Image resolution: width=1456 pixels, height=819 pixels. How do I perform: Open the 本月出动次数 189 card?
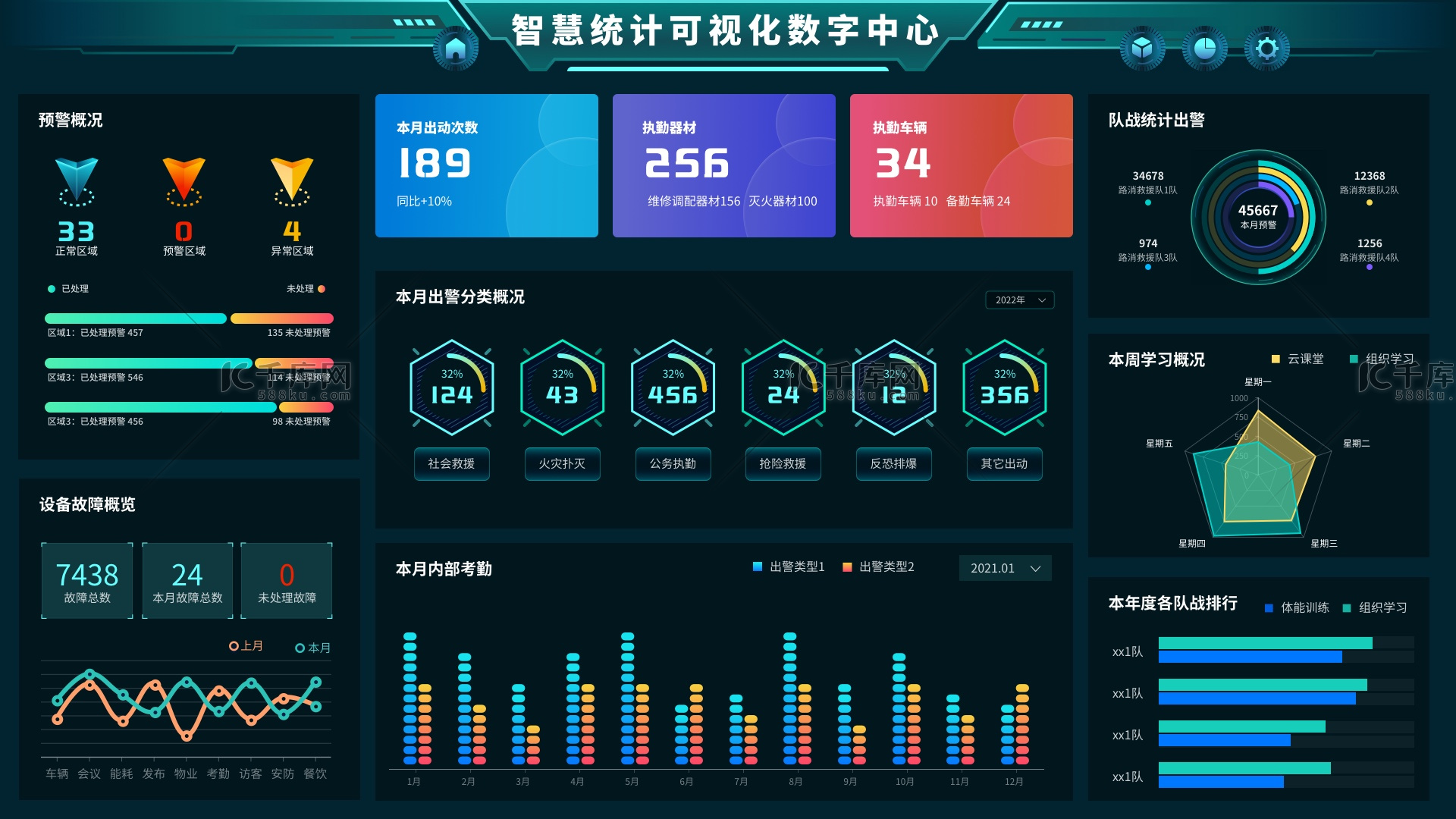point(487,165)
